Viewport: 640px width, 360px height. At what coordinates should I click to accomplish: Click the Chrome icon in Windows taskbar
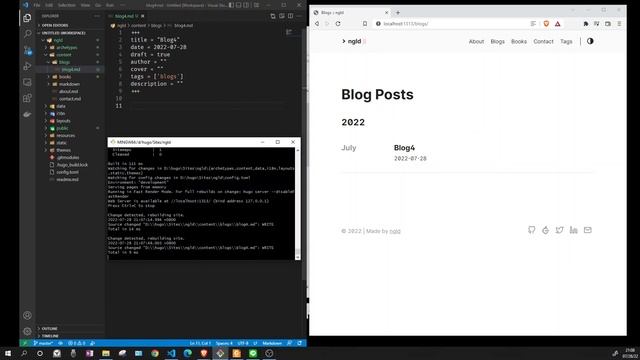pyautogui.click(x=155, y=353)
